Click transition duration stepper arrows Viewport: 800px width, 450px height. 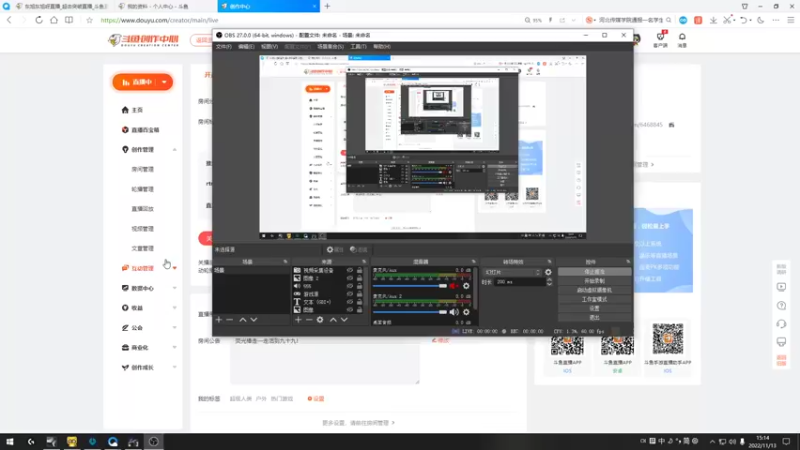[x=549, y=282]
